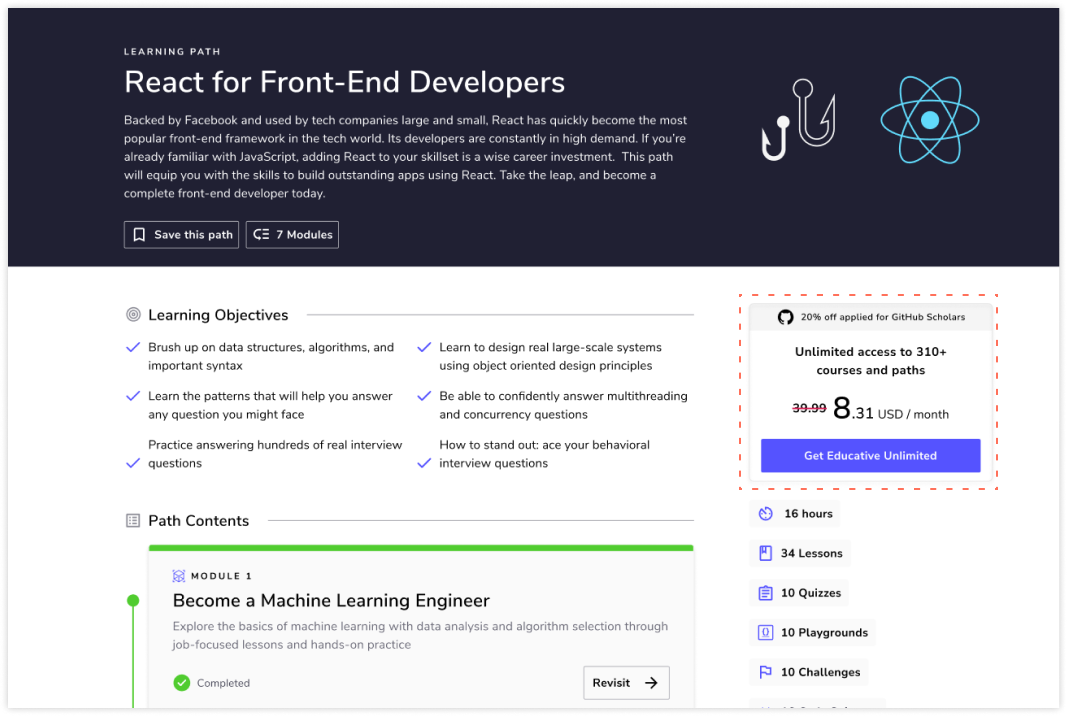Click the checkmark beside Brush up on data structures

(x=134, y=347)
